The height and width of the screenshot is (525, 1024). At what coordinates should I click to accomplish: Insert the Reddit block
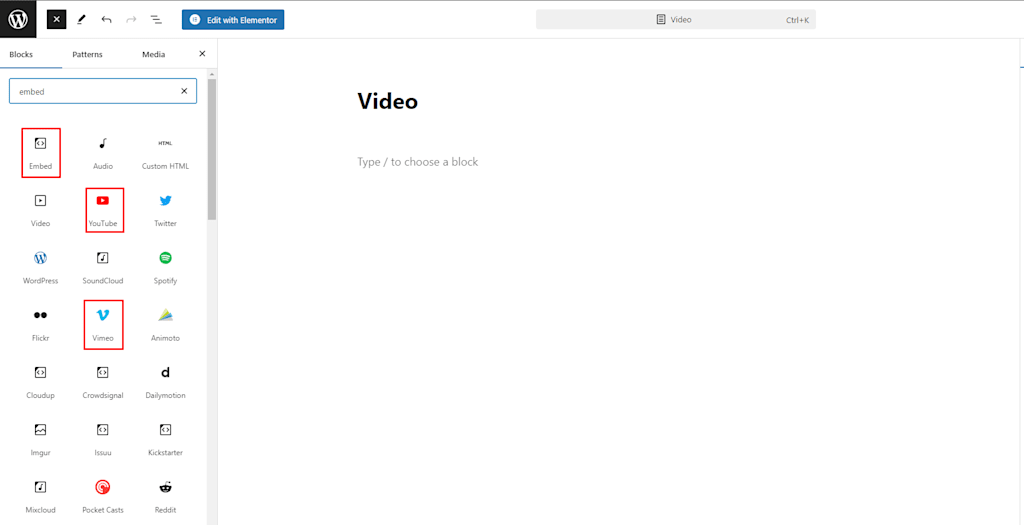[x=165, y=497]
